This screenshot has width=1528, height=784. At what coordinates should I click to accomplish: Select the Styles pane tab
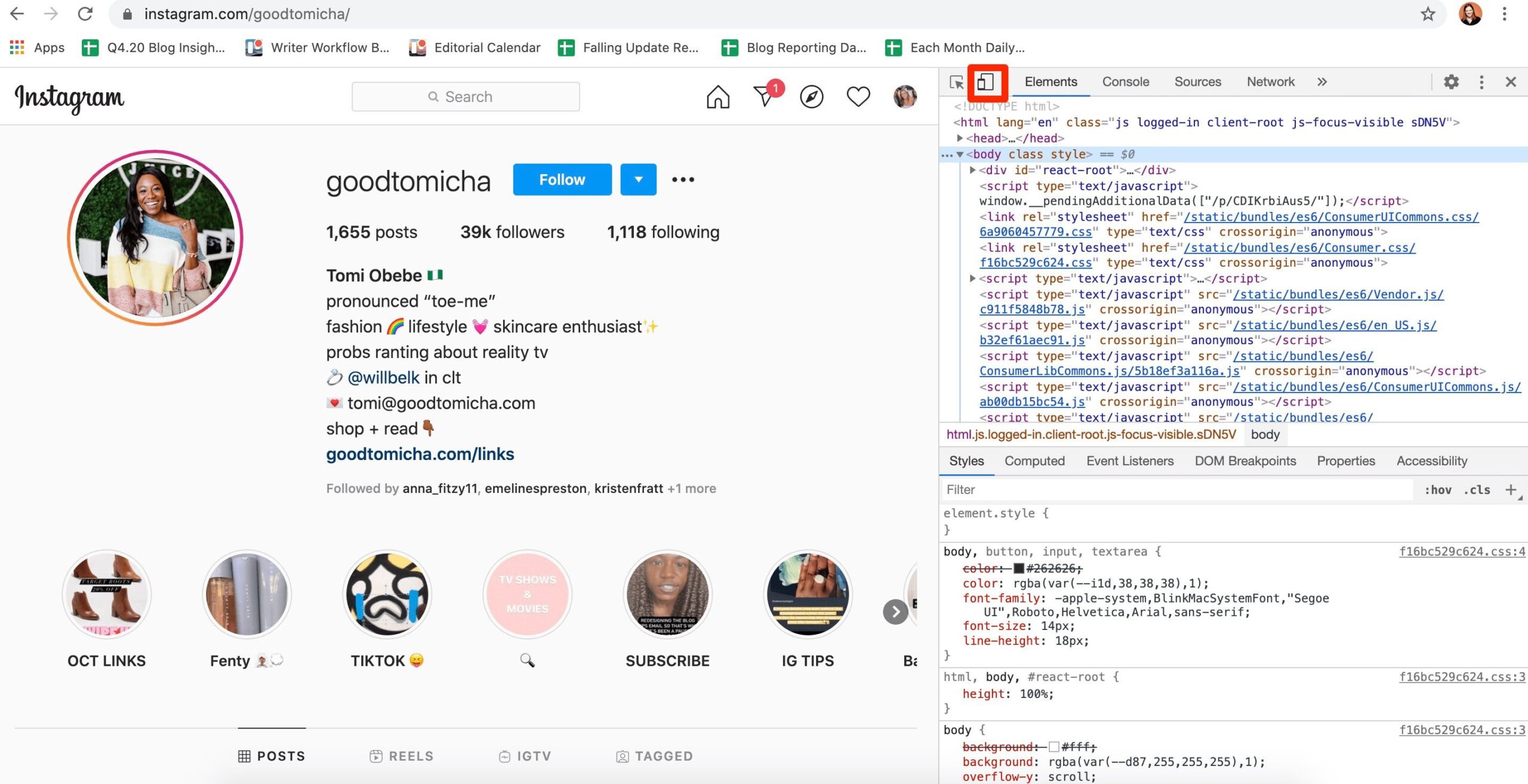tap(966, 461)
